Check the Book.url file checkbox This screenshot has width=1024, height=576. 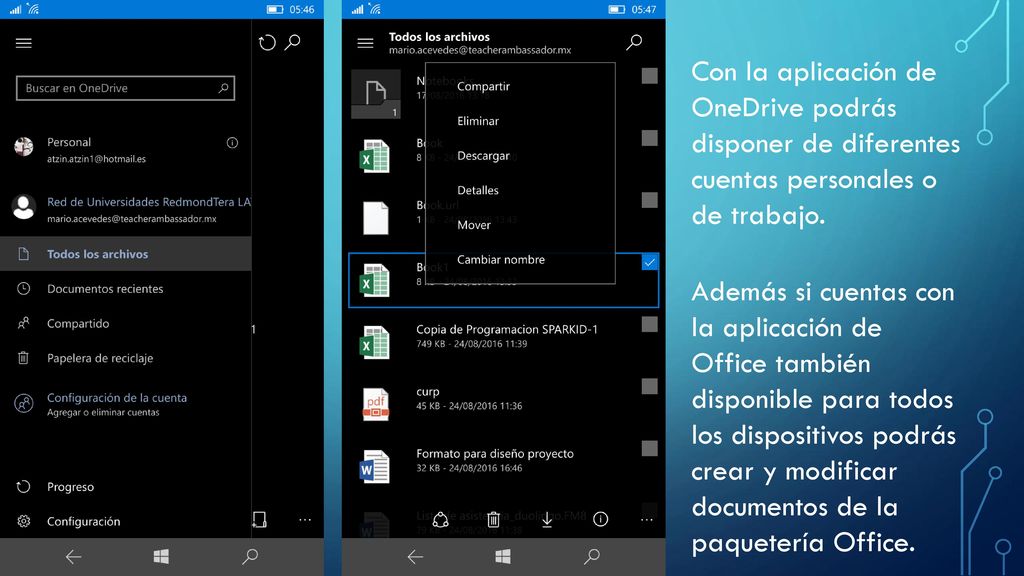click(649, 200)
